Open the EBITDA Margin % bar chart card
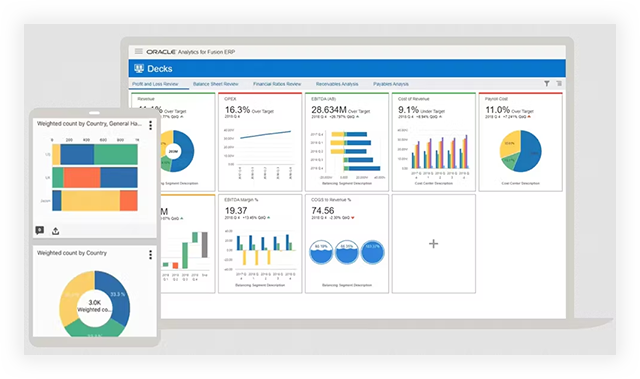Viewport: 640px width, 379px height. click(x=260, y=244)
